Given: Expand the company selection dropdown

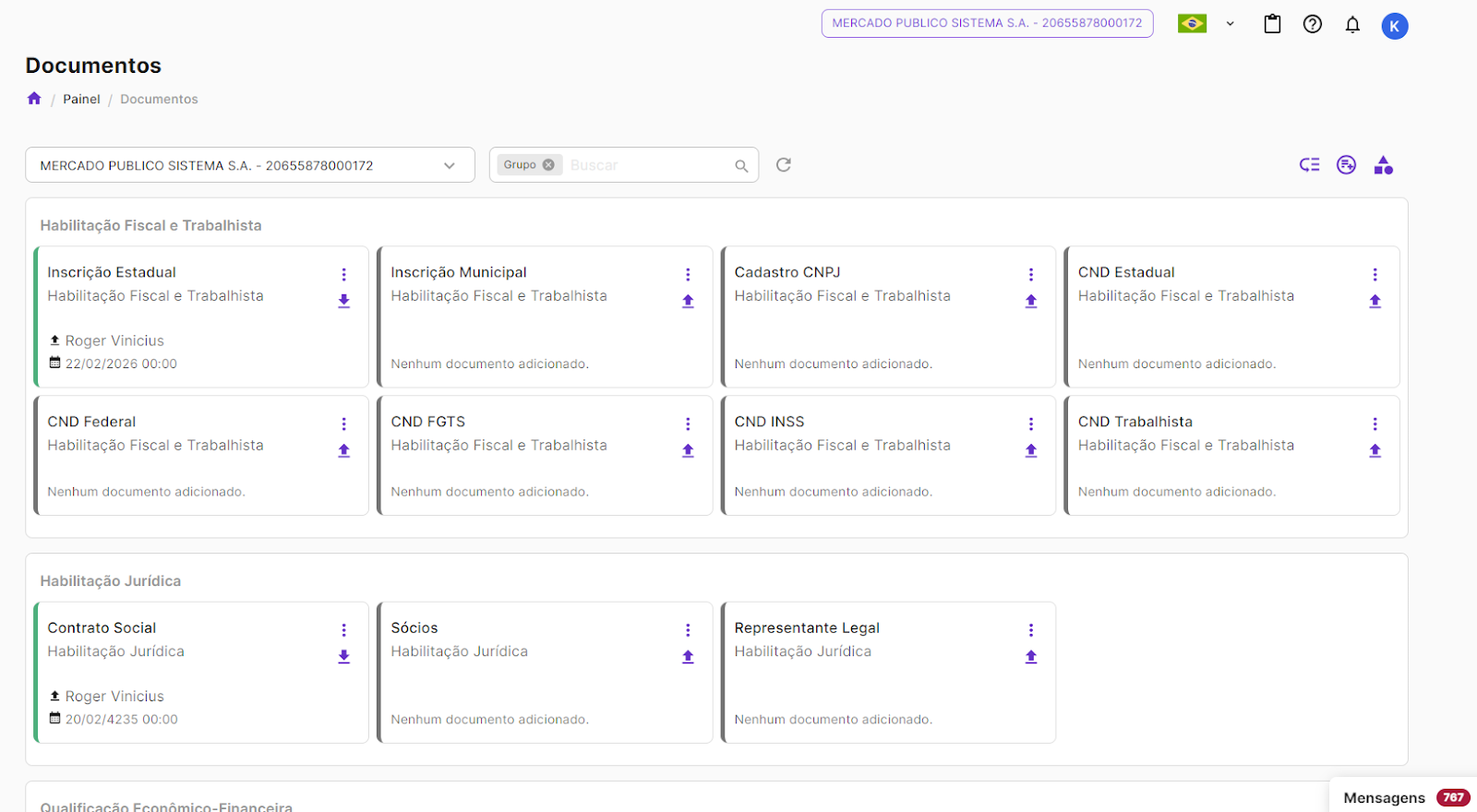Looking at the screenshot, I should (449, 166).
